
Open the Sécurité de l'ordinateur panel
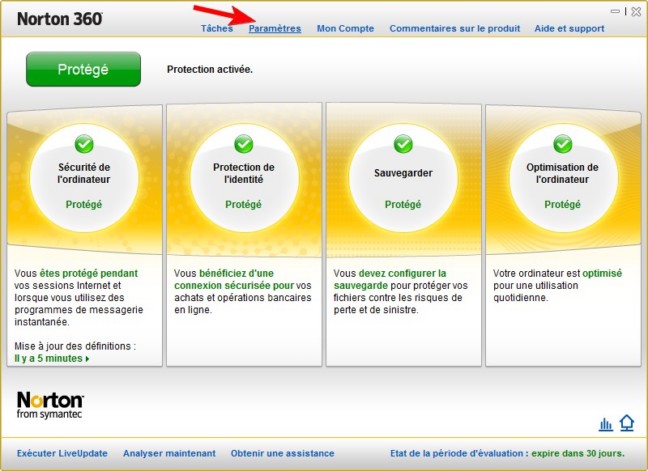[x=84, y=235]
